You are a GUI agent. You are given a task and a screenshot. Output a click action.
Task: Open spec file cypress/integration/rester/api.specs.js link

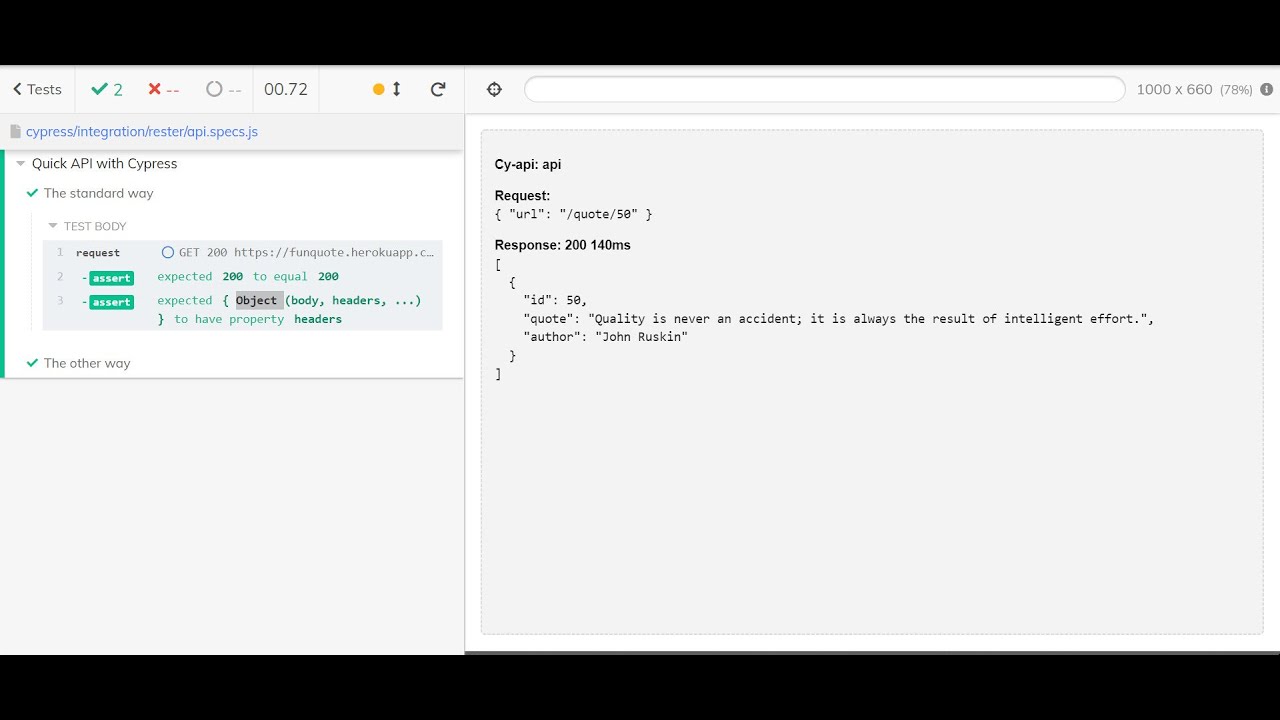tap(142, 132)
